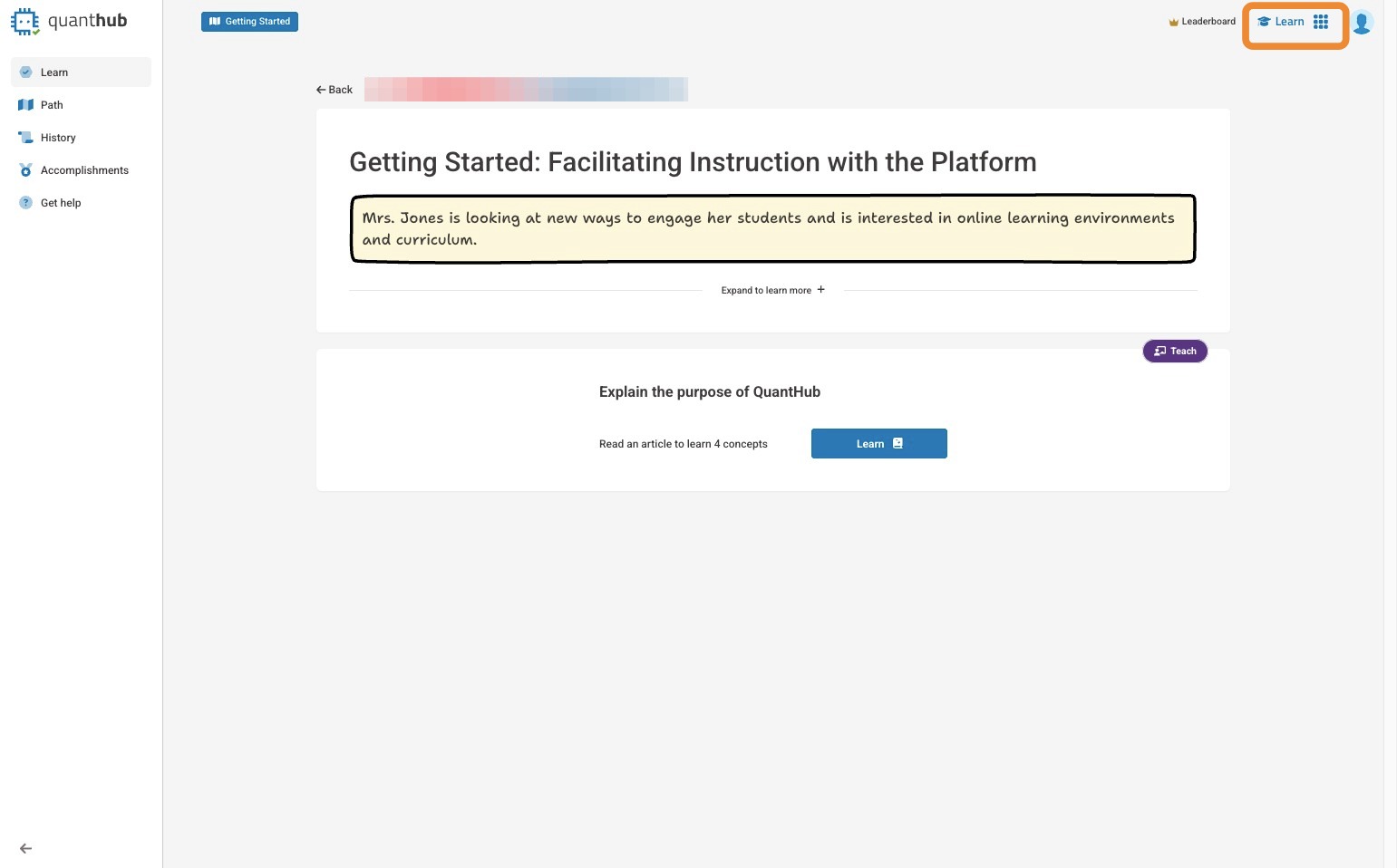Collapse the sidebar with the bottom arrow
The image size is (1397, 868).
pyautogui.click(x=25, y=849)
